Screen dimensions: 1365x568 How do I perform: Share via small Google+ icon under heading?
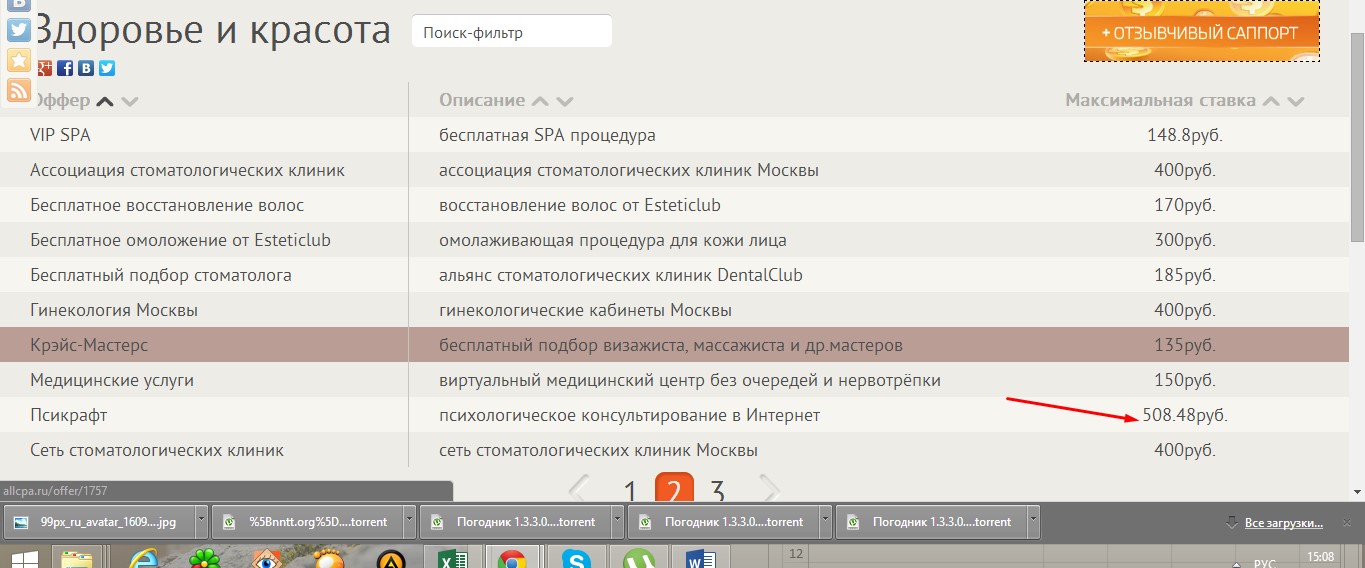(44, 68)
